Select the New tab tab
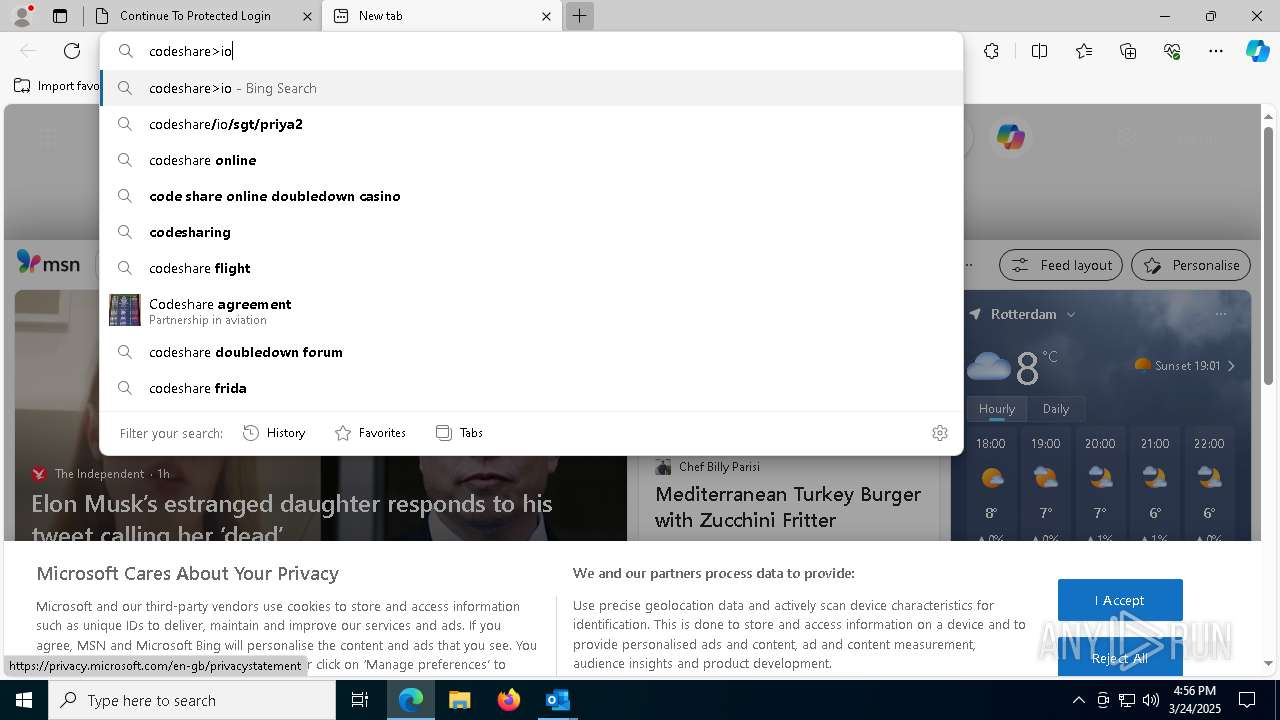Screen dimensions: 1280x720 (441, 16)
